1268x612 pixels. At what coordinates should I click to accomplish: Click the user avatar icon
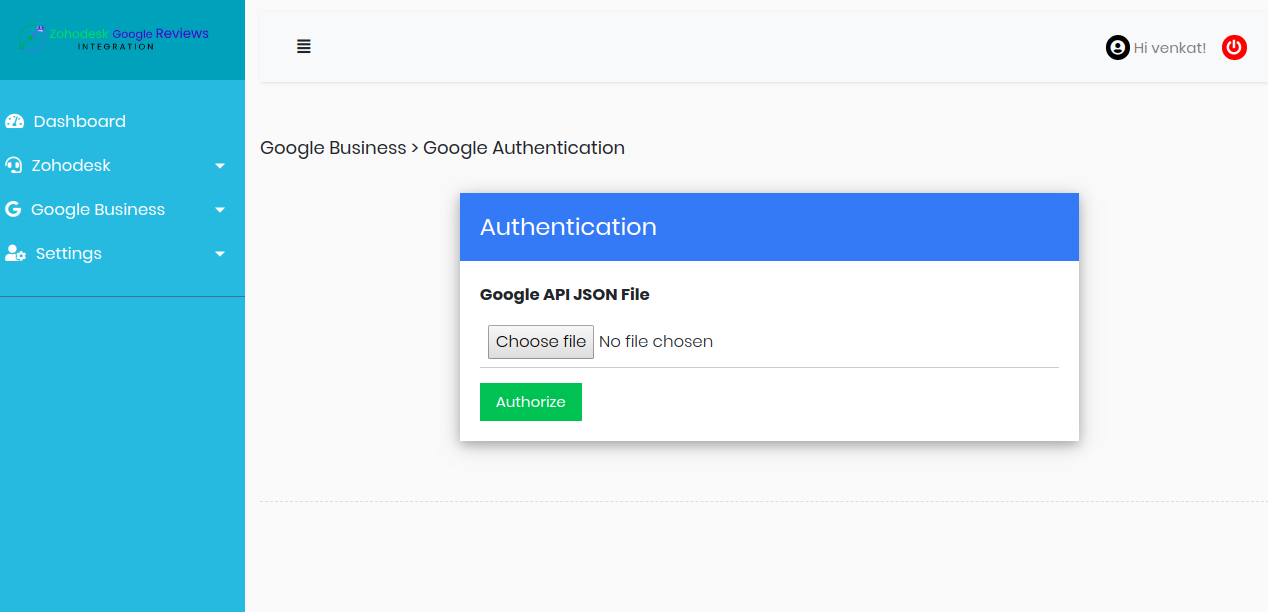point(1117,47)
